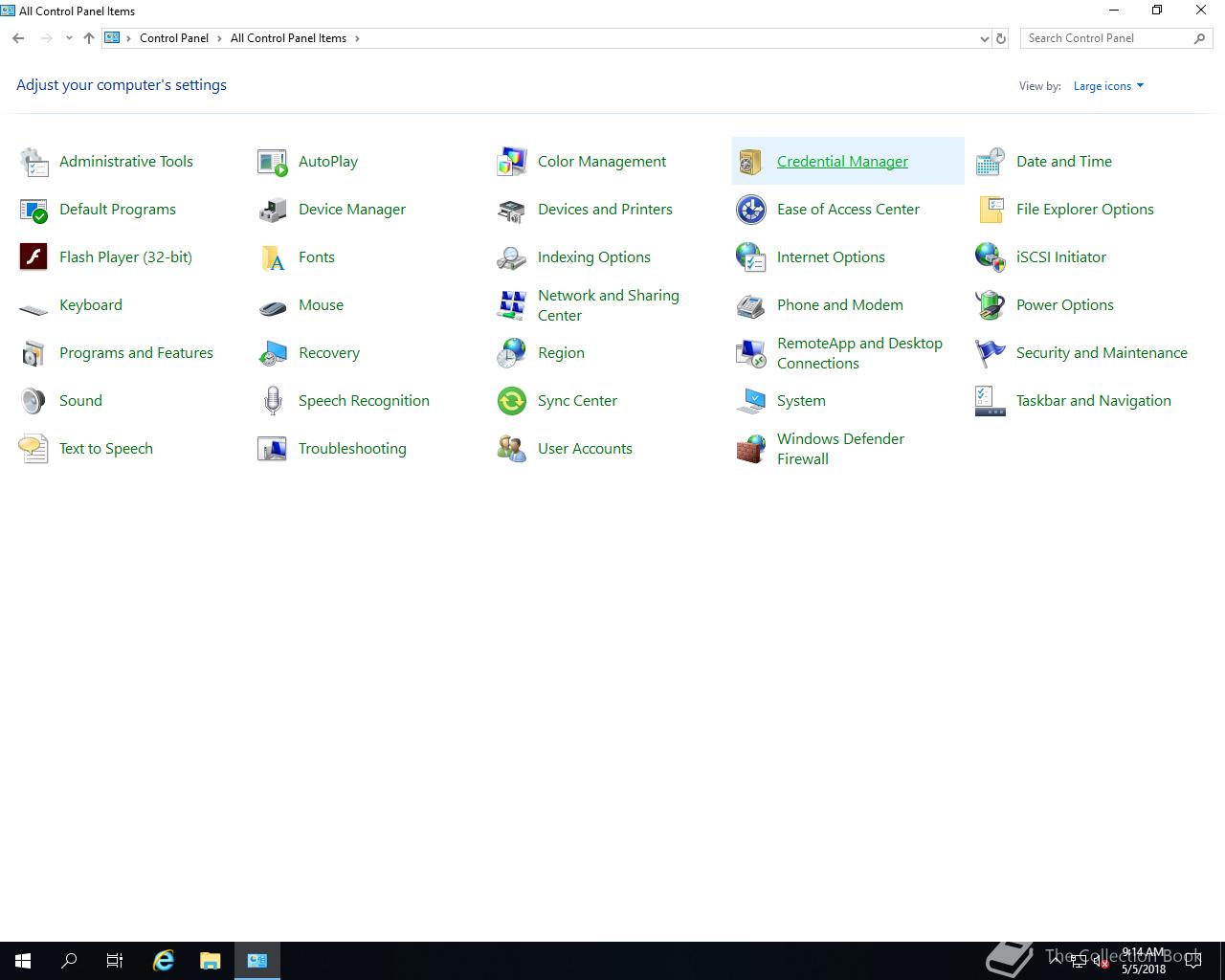Open the Recovery icon
The height and width of the screenshot is (980, 1225).
tap(273, 353)
